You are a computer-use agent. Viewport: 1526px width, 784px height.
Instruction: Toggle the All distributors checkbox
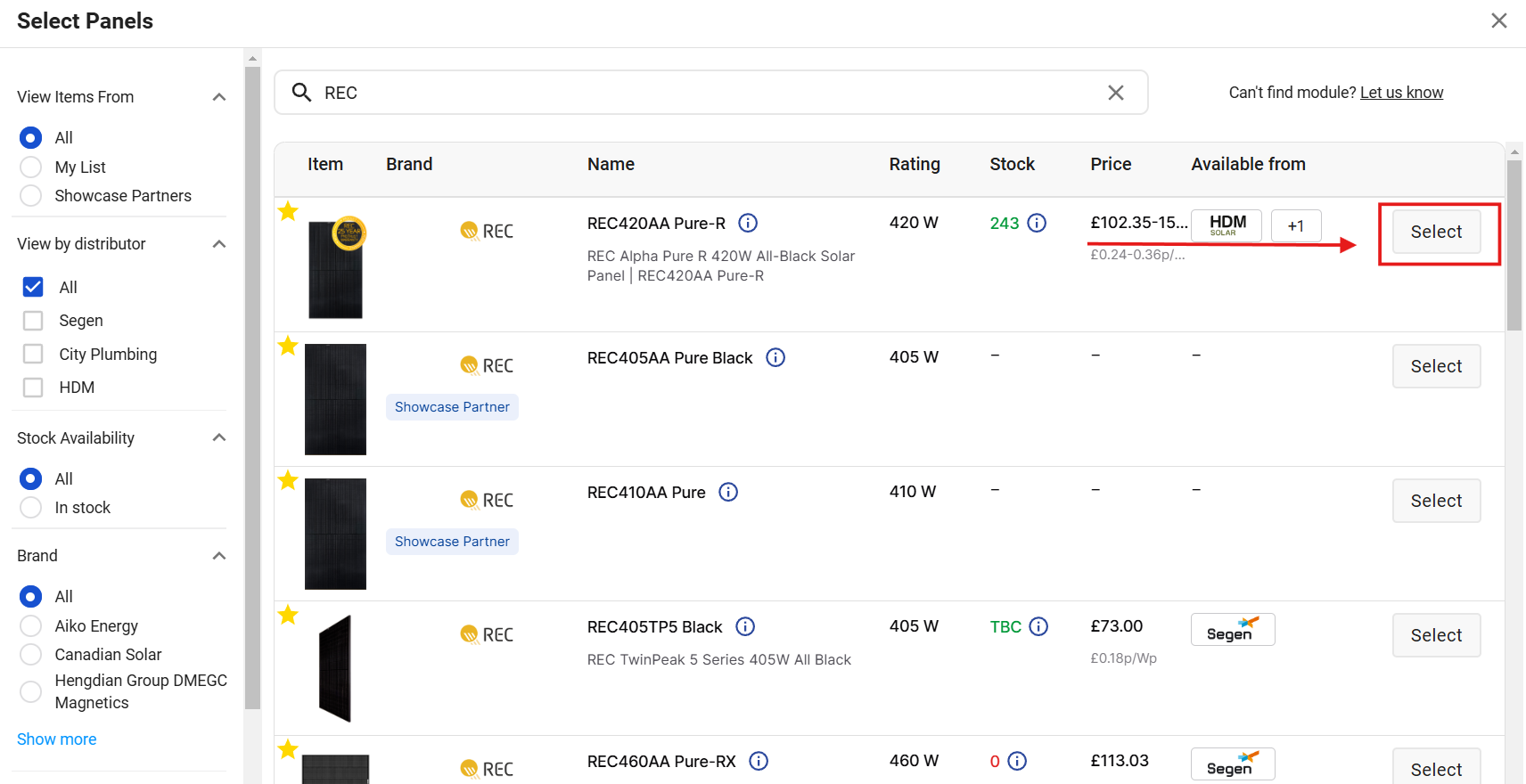pos(33,287)
